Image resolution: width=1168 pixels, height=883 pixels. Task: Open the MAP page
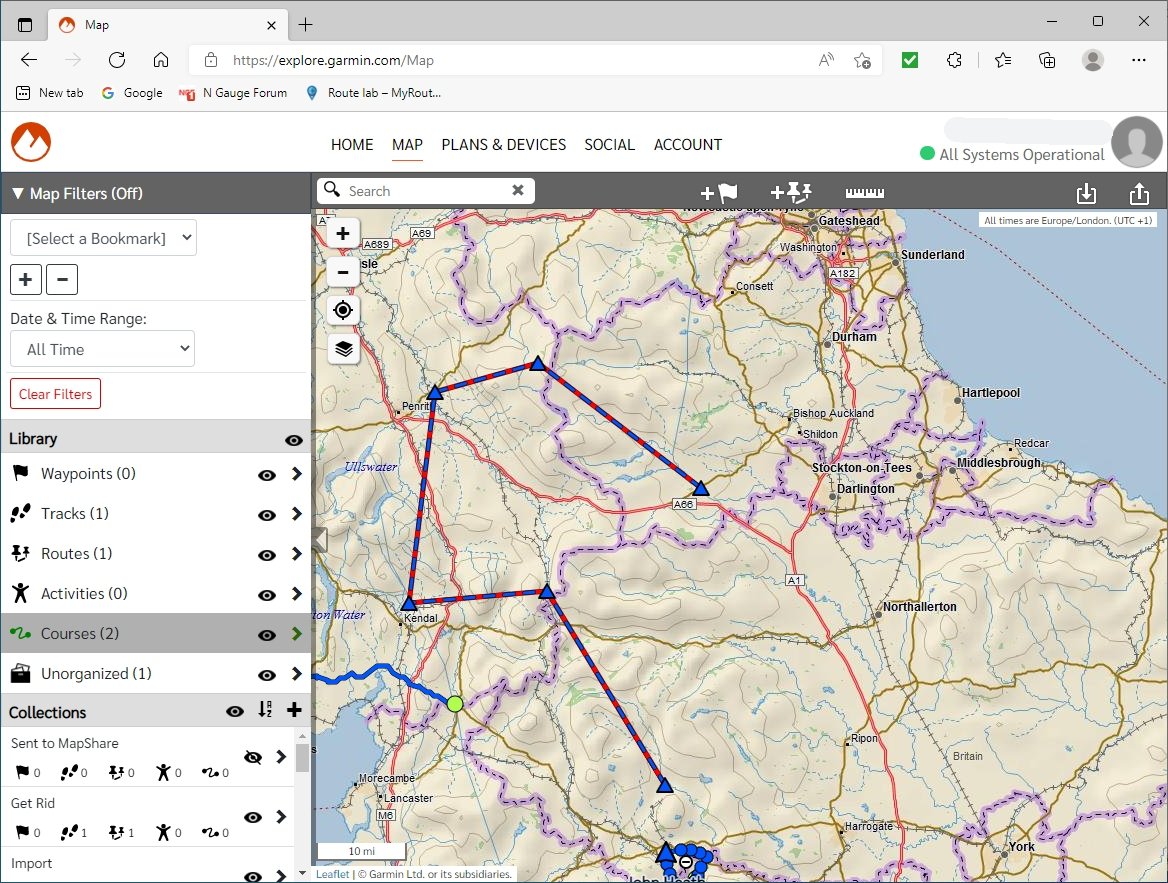point(407,145)
